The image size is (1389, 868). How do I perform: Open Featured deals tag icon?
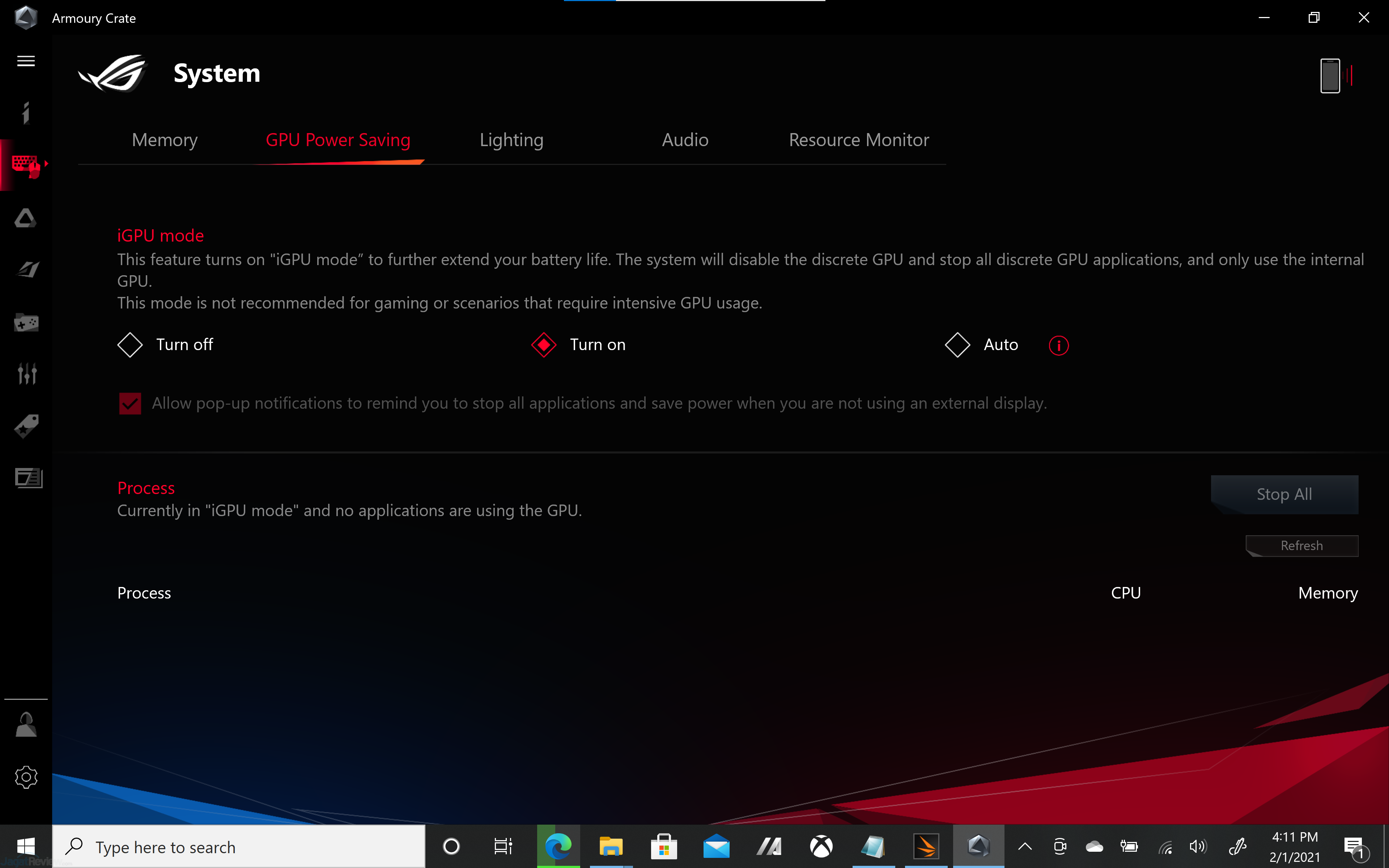tap(26, 426)
